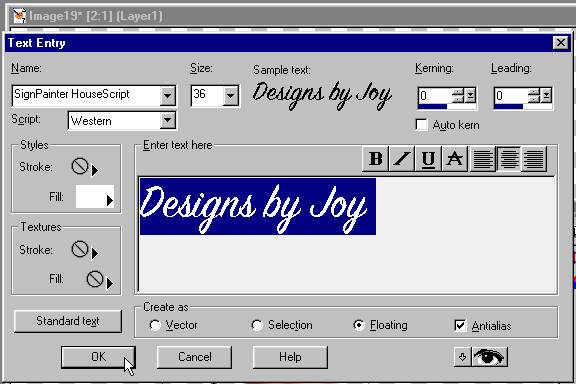The image size is (576, 384).
Task: Open the Styles Fill white swatch
Action: click(x=95, y=197)
